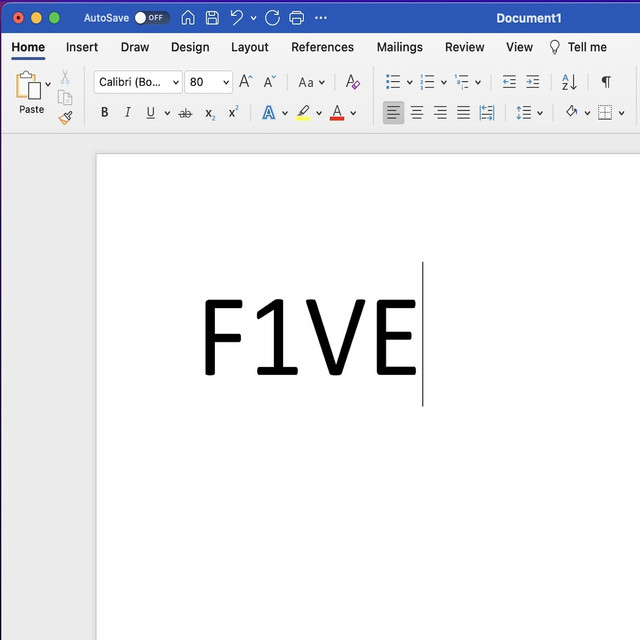This screenshot has width=640, height=640.
Task: Open the font color dropdown arrow
Action: (353, 113)
